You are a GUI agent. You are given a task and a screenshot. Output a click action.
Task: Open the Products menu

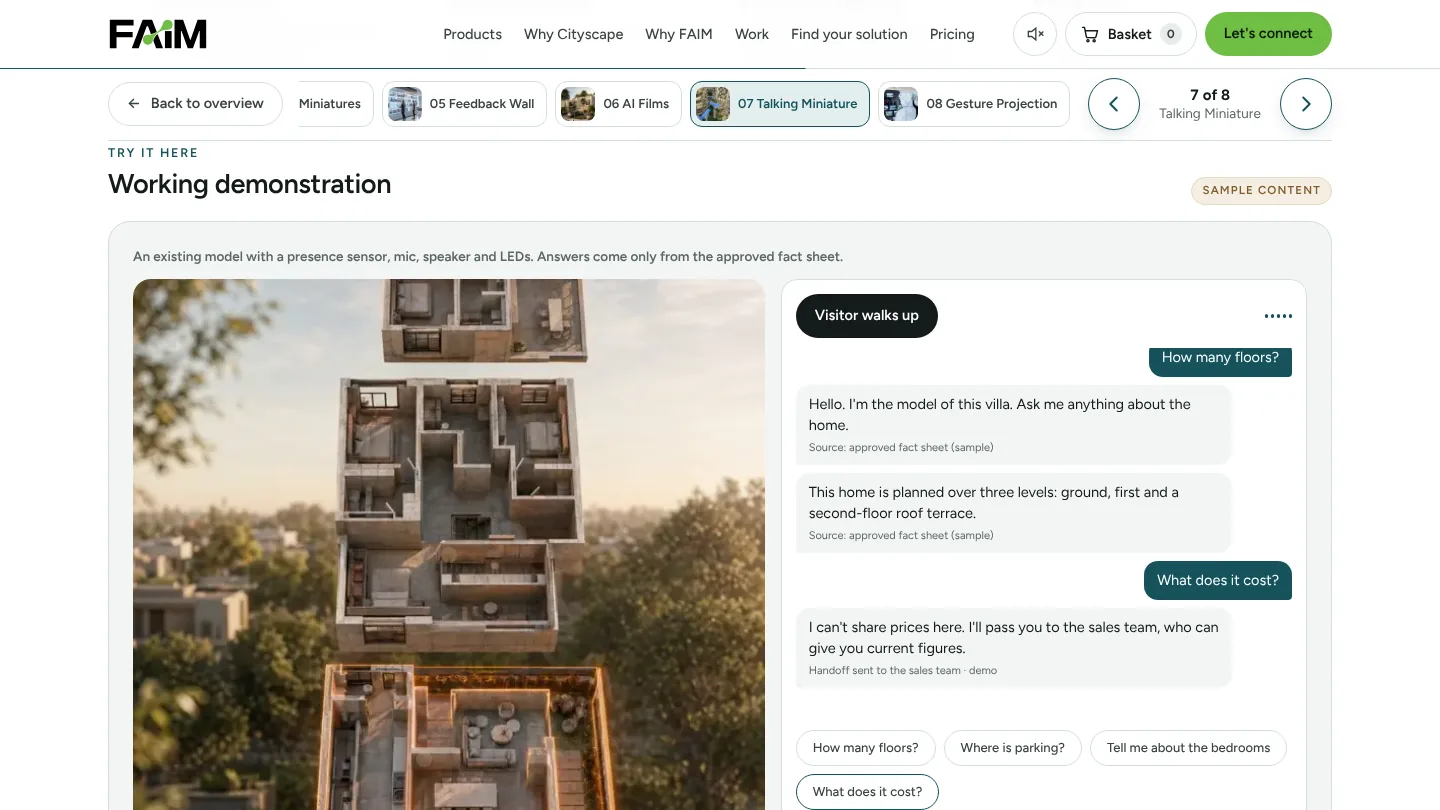(x=472, y=34)
